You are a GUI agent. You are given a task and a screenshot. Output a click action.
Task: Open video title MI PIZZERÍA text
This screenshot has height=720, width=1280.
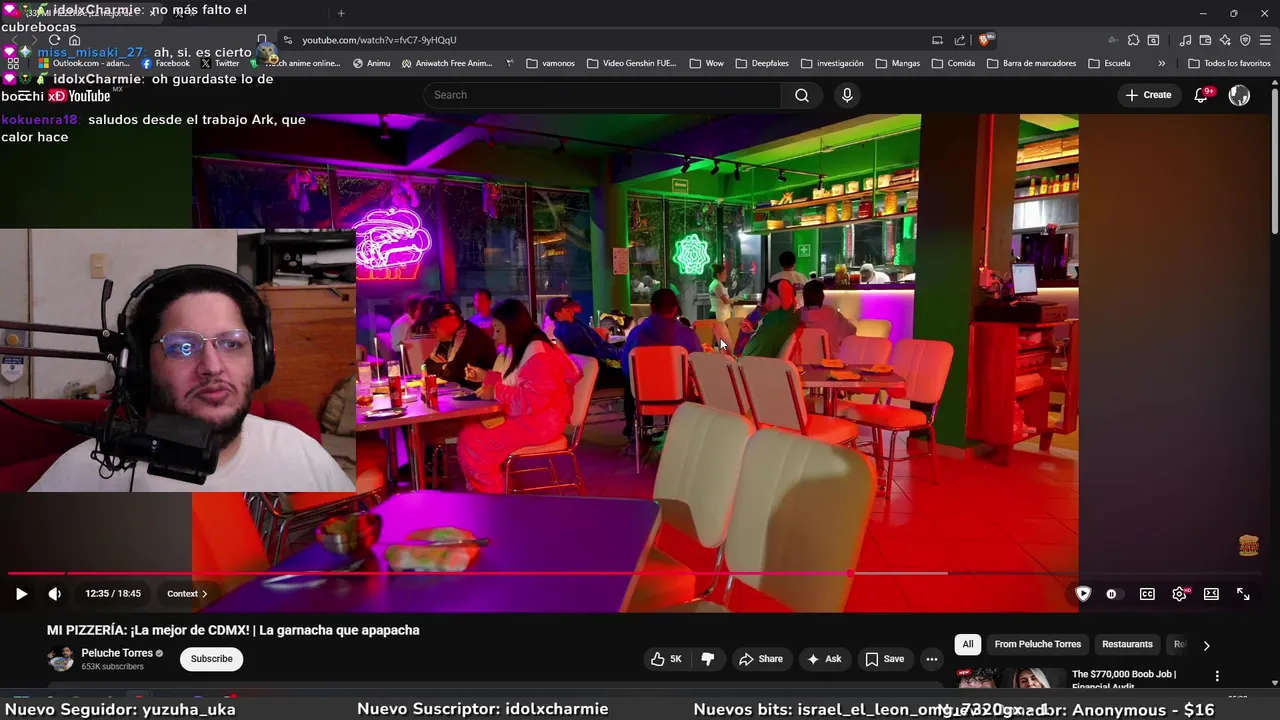[x=233, y=630]
